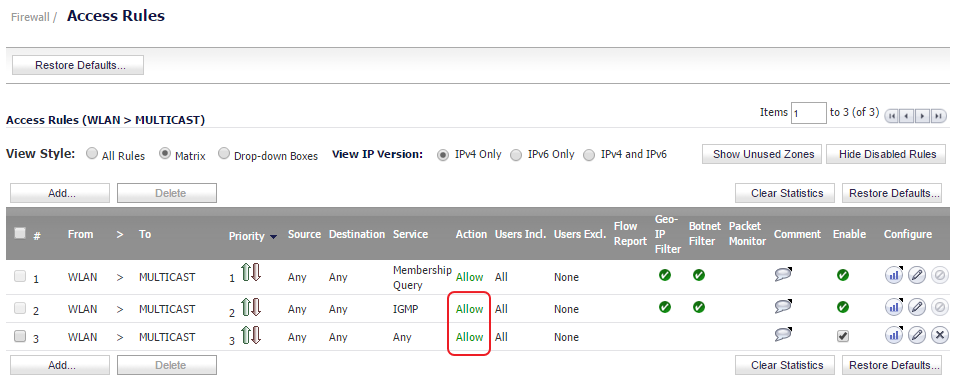Open comment bubble for rule 3

783,334
